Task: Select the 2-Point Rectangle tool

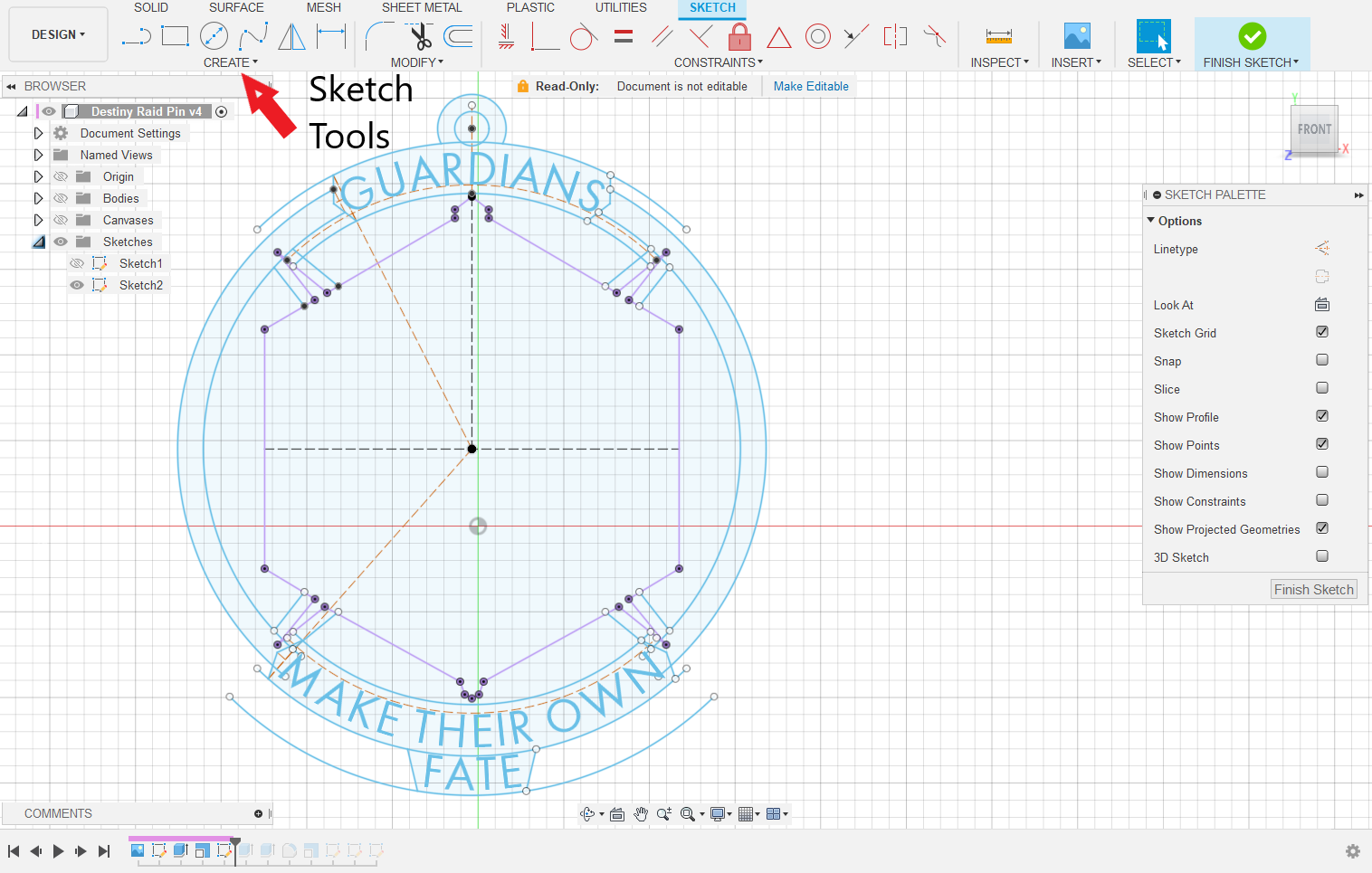Action: point(175,36)
